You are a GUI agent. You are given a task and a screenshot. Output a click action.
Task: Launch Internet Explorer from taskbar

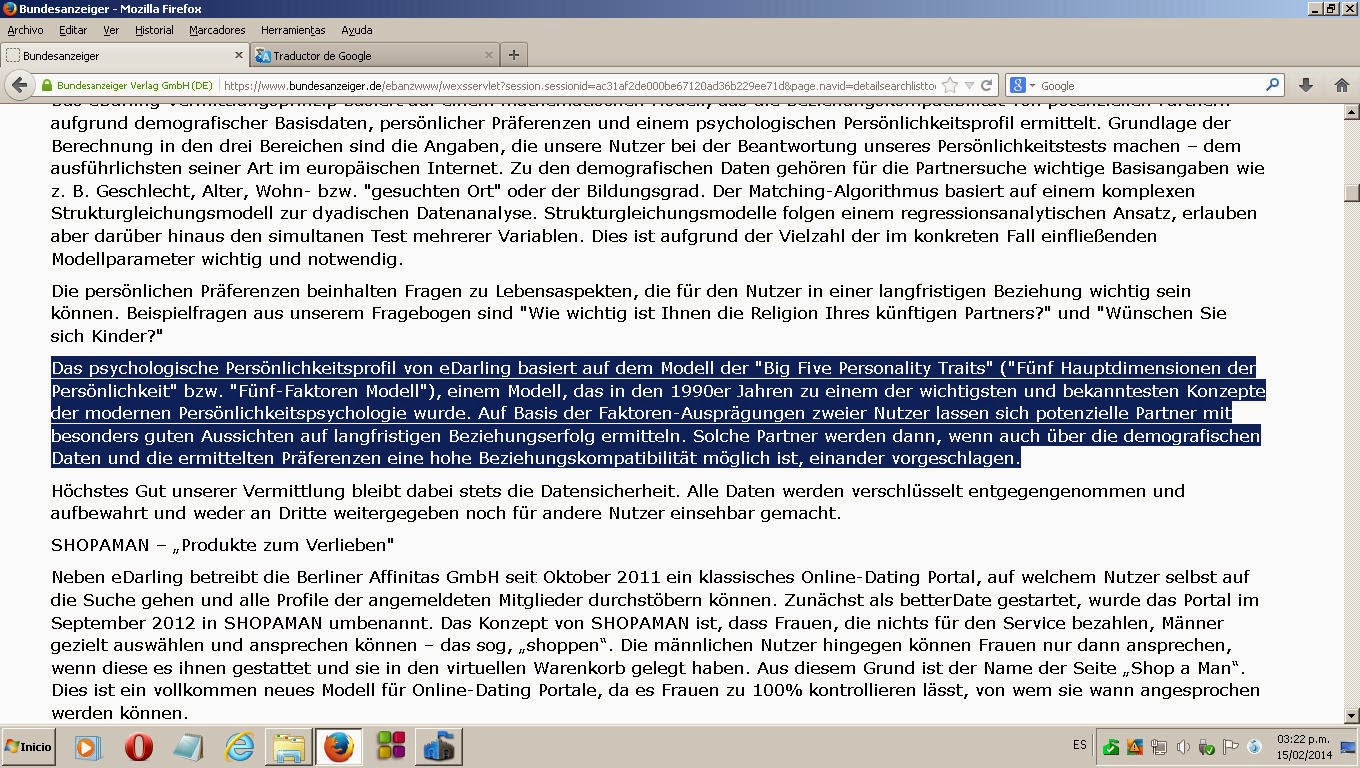pos(240,747)
